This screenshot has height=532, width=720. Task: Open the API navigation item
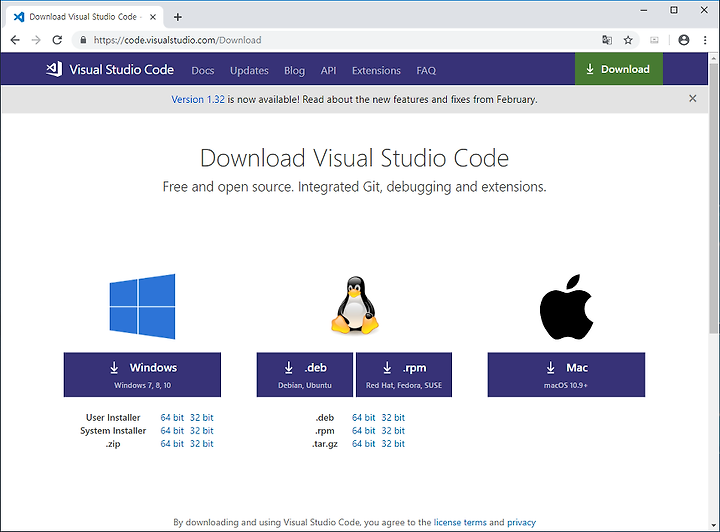328,70
